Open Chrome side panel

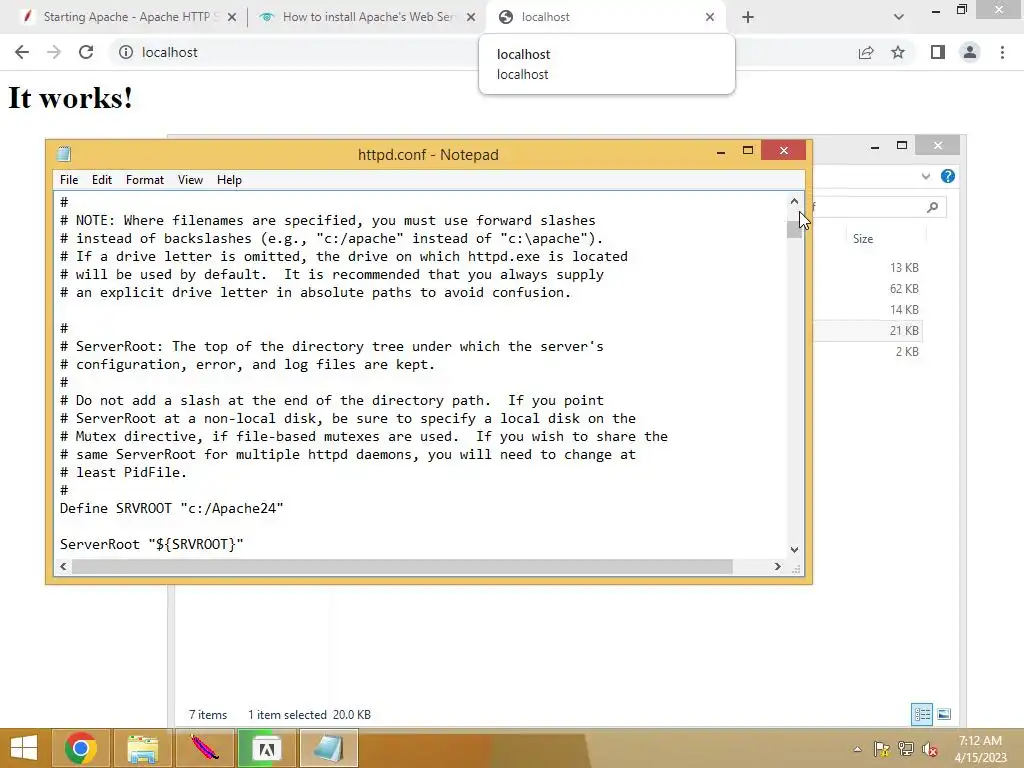pos(938,52)
